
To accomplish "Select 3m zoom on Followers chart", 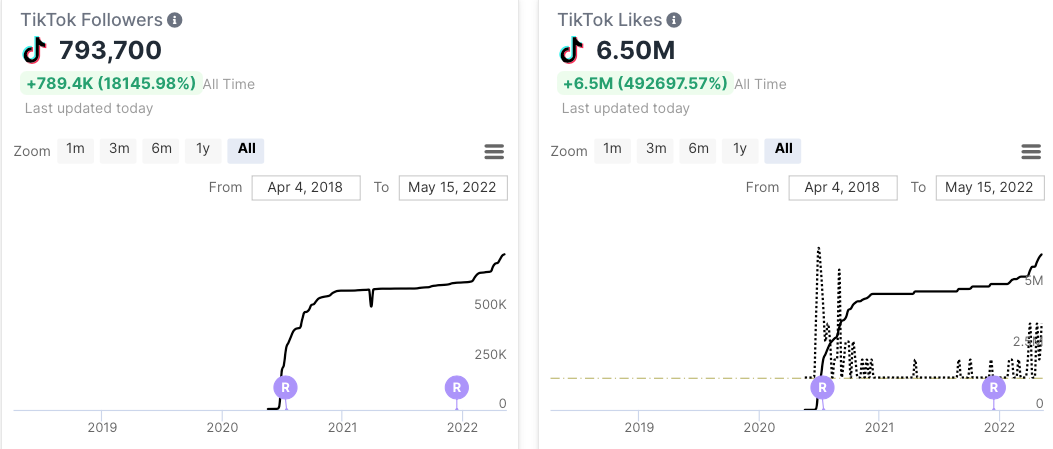I will pos(119,149).
